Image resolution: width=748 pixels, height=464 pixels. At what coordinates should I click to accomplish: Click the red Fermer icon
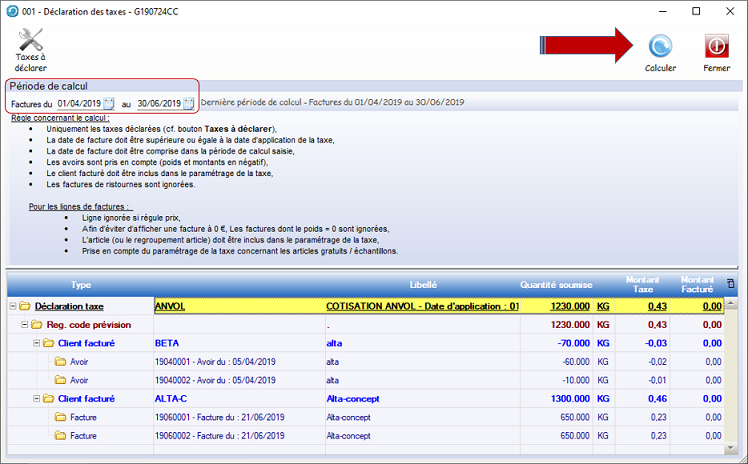click(716, 46)
